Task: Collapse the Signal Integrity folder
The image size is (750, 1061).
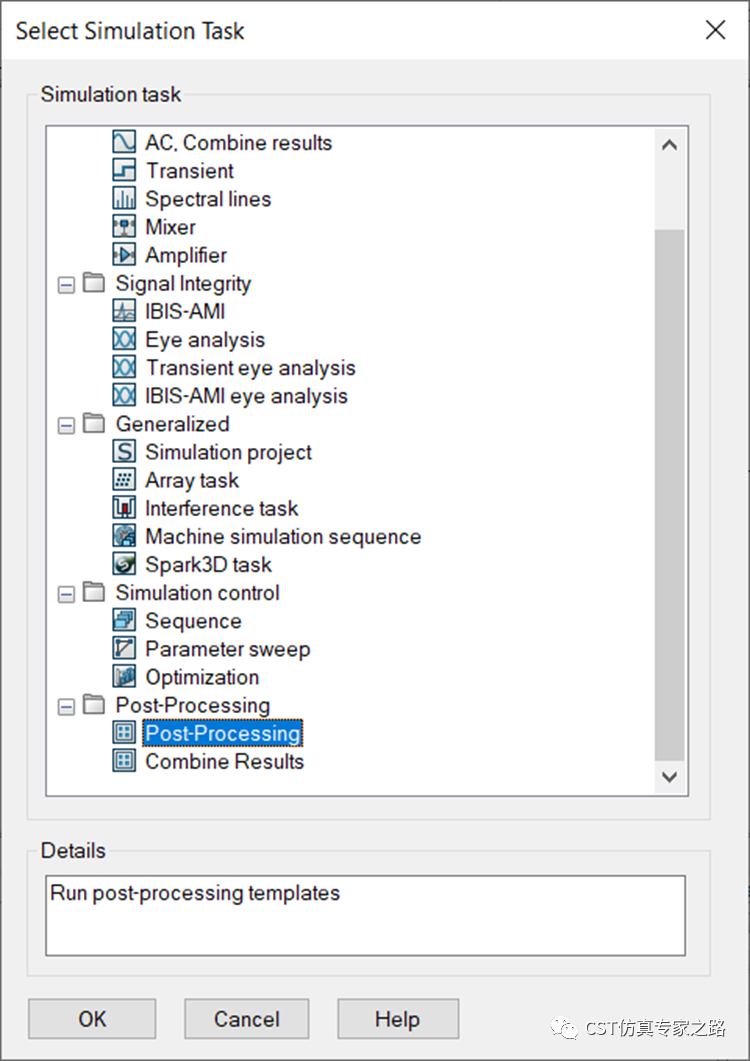Action: tap(66, 285)
